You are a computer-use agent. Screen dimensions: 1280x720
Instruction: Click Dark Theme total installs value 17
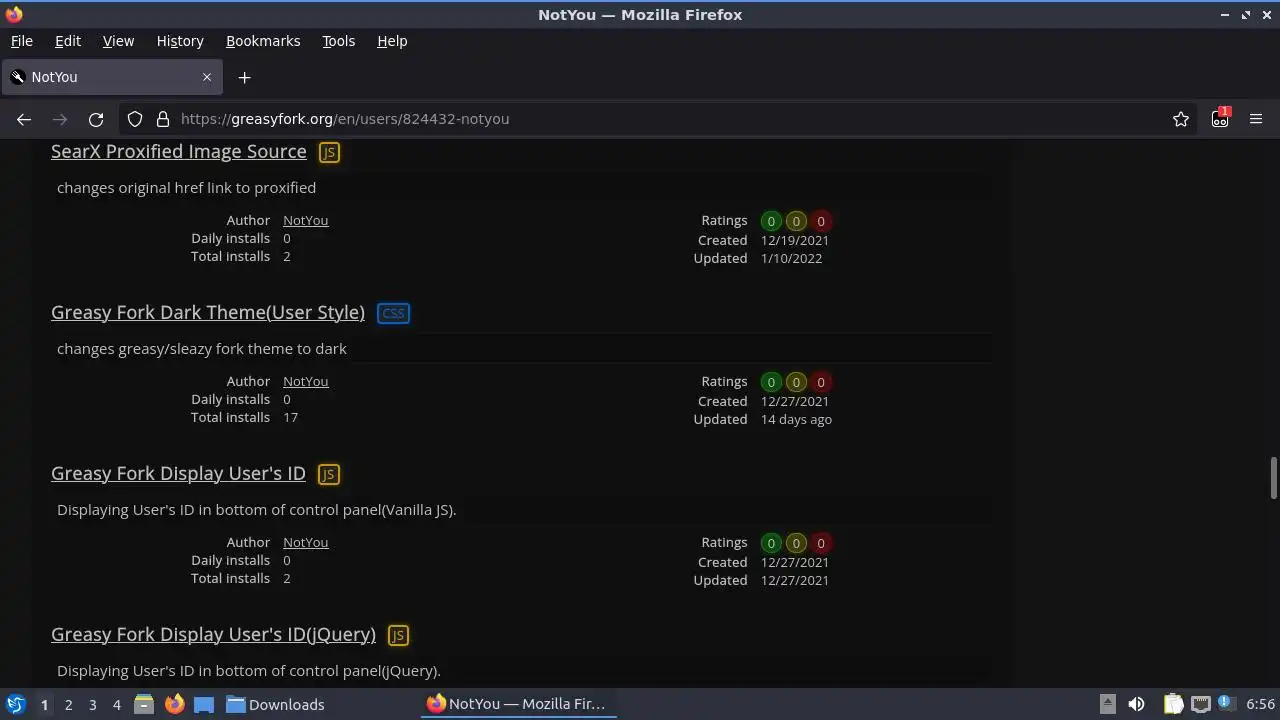click(290, 417)
